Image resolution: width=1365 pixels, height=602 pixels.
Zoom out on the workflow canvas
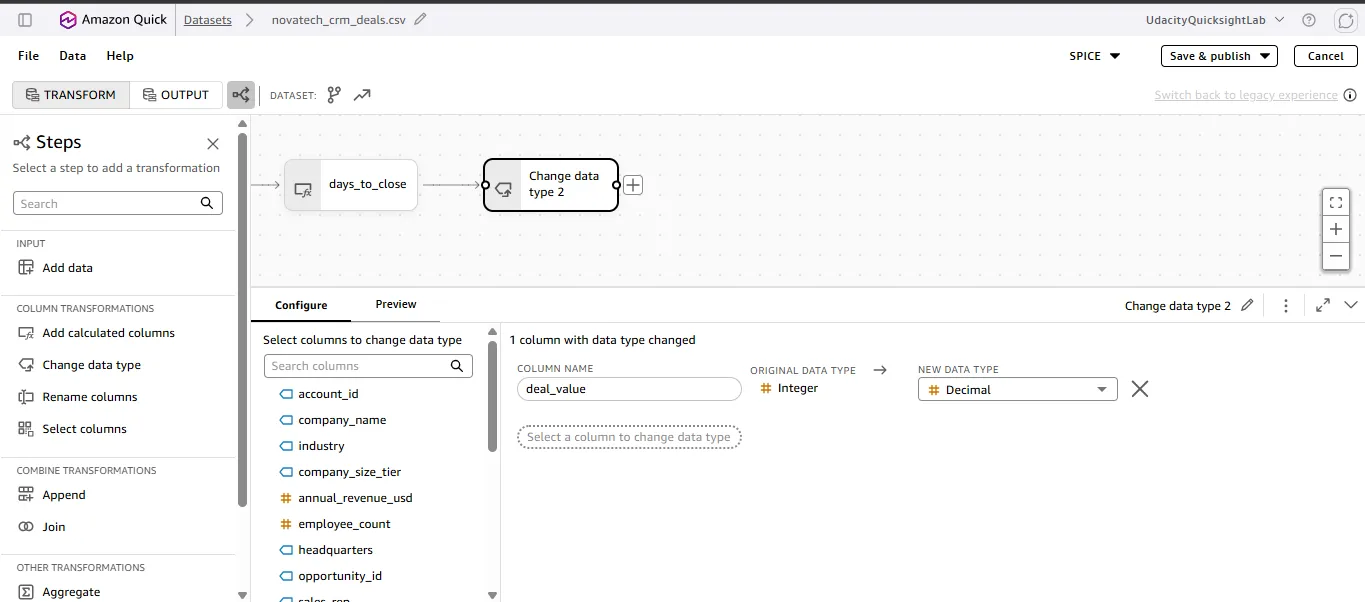pos(1336,256)
